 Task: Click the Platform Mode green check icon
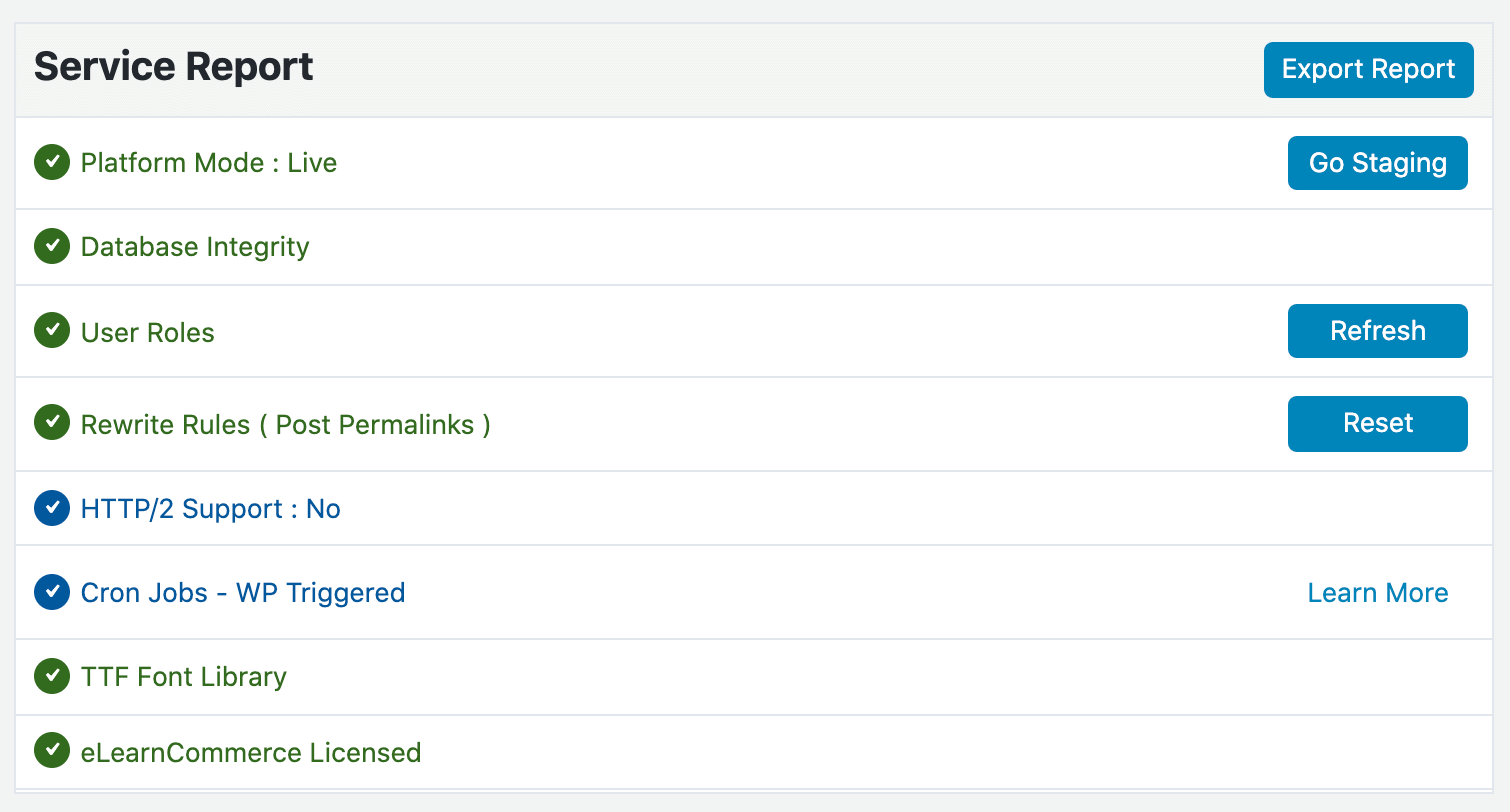[x=52, y=162]
